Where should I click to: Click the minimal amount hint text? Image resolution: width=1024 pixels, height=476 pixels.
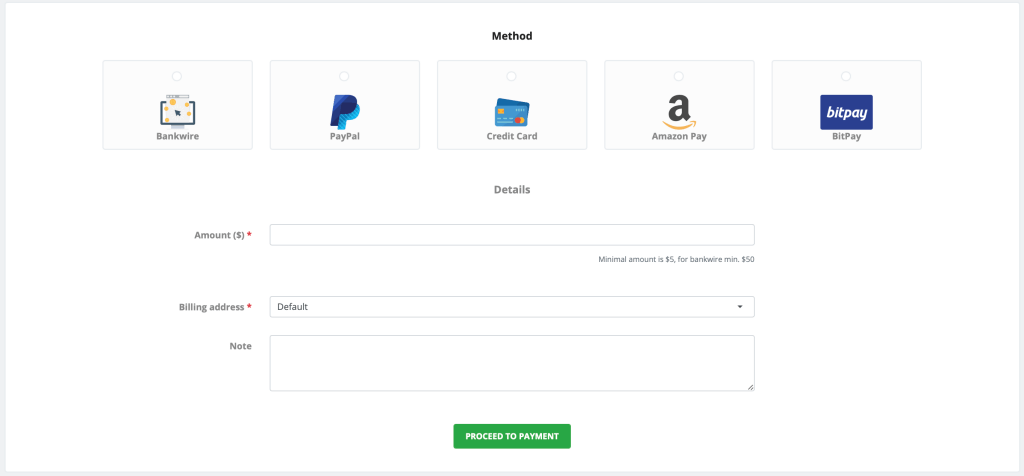pos(677,259)
